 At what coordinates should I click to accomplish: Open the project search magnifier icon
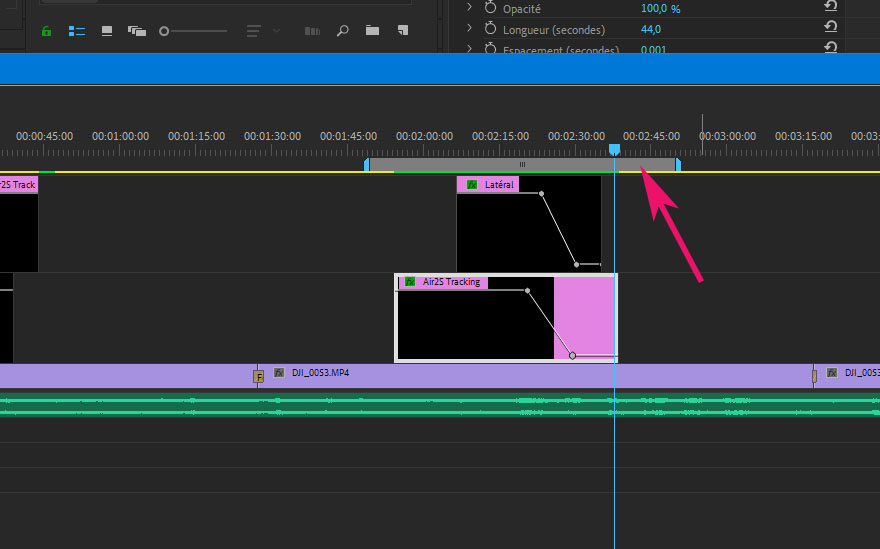(x=342, y=31)
